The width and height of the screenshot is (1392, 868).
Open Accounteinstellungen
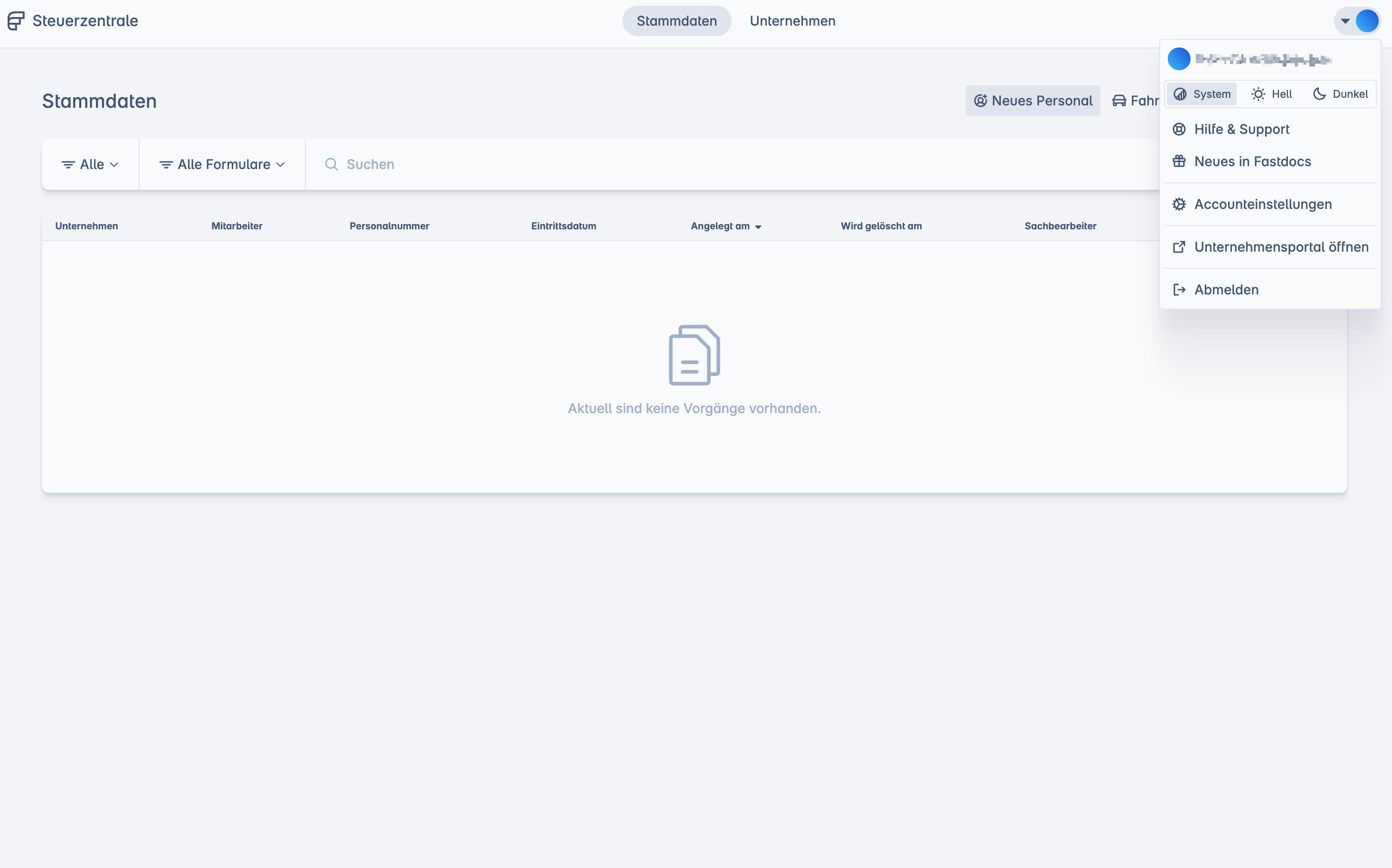1270,204
